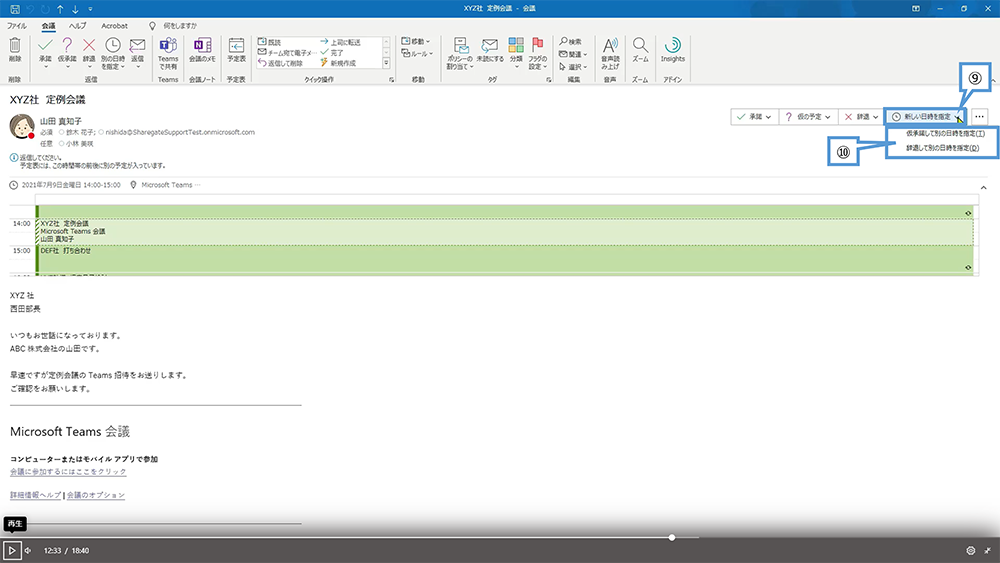Click the 会議のオプション link

pyautogui.click(x=96, y=495)
